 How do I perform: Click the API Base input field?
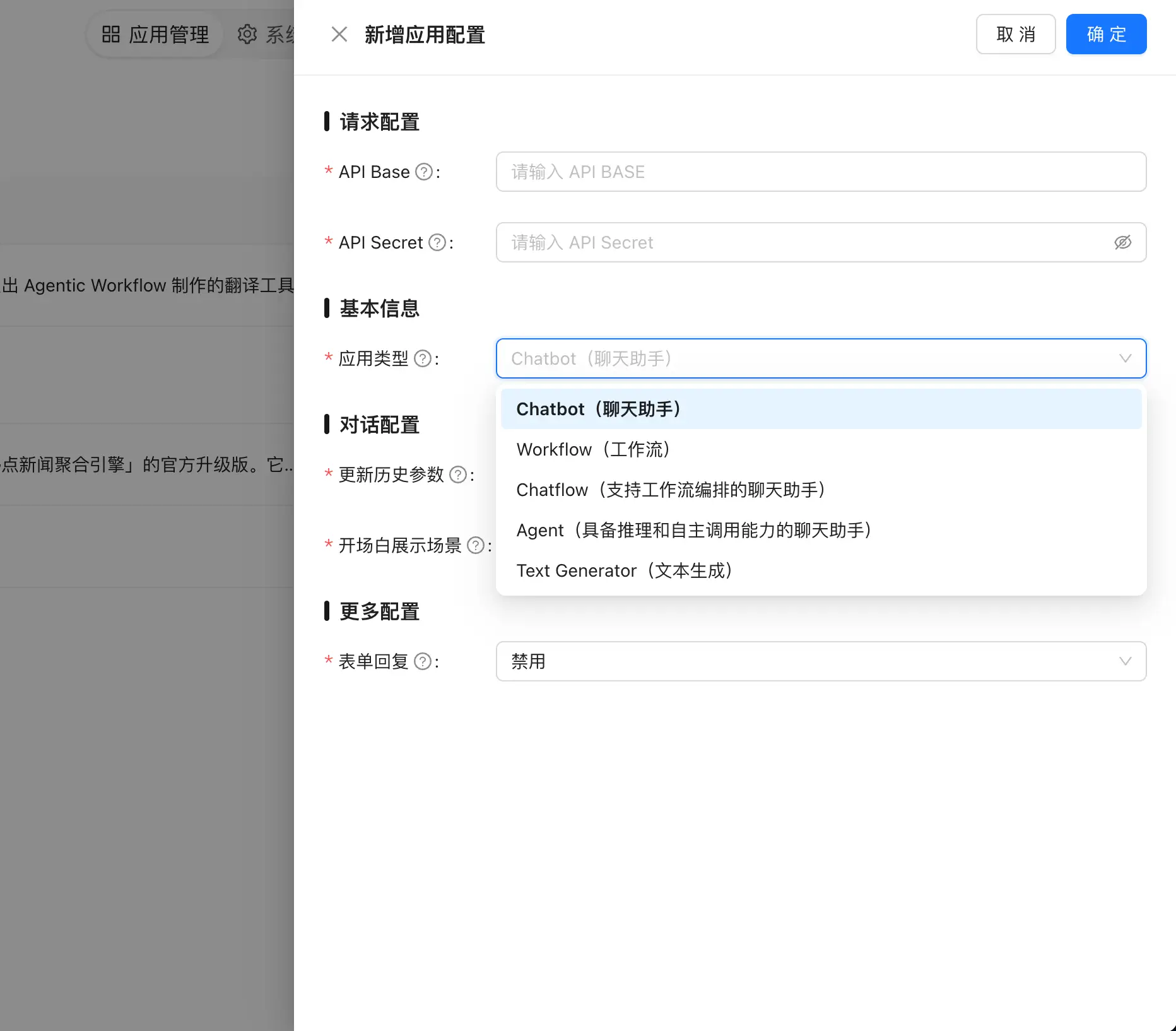pos(820,172)
